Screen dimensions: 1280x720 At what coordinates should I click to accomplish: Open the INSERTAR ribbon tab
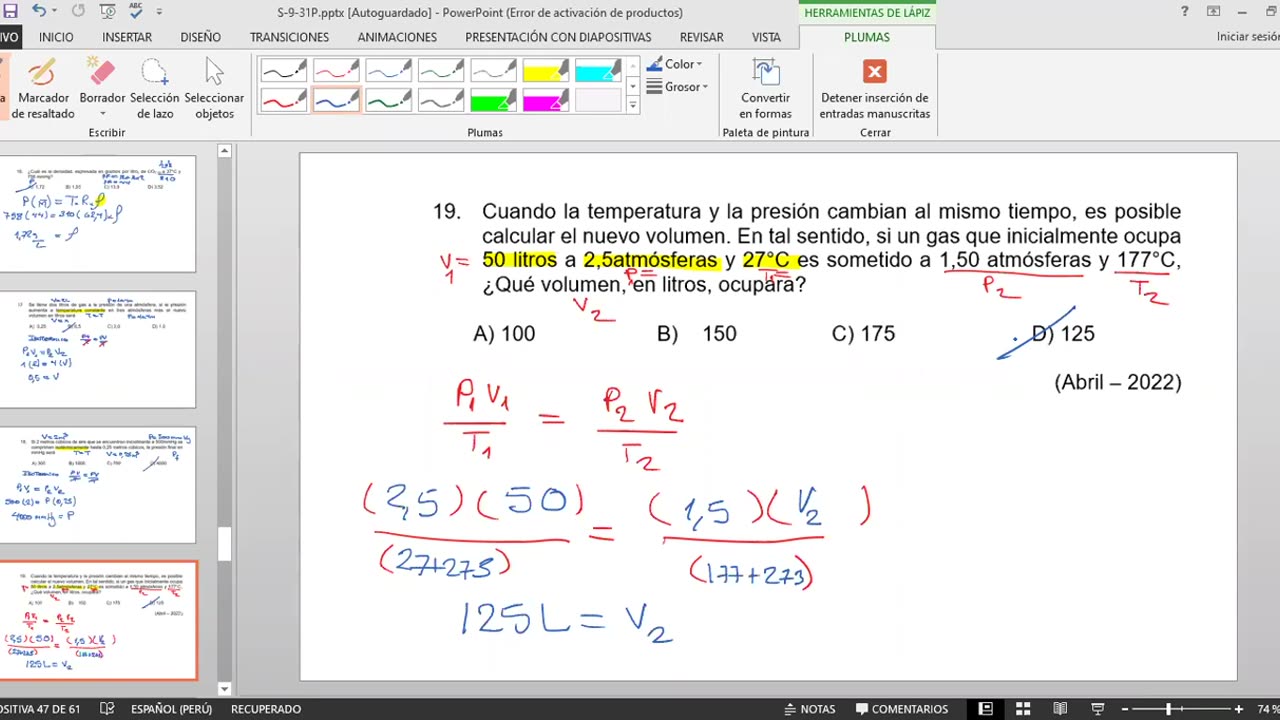127,37
